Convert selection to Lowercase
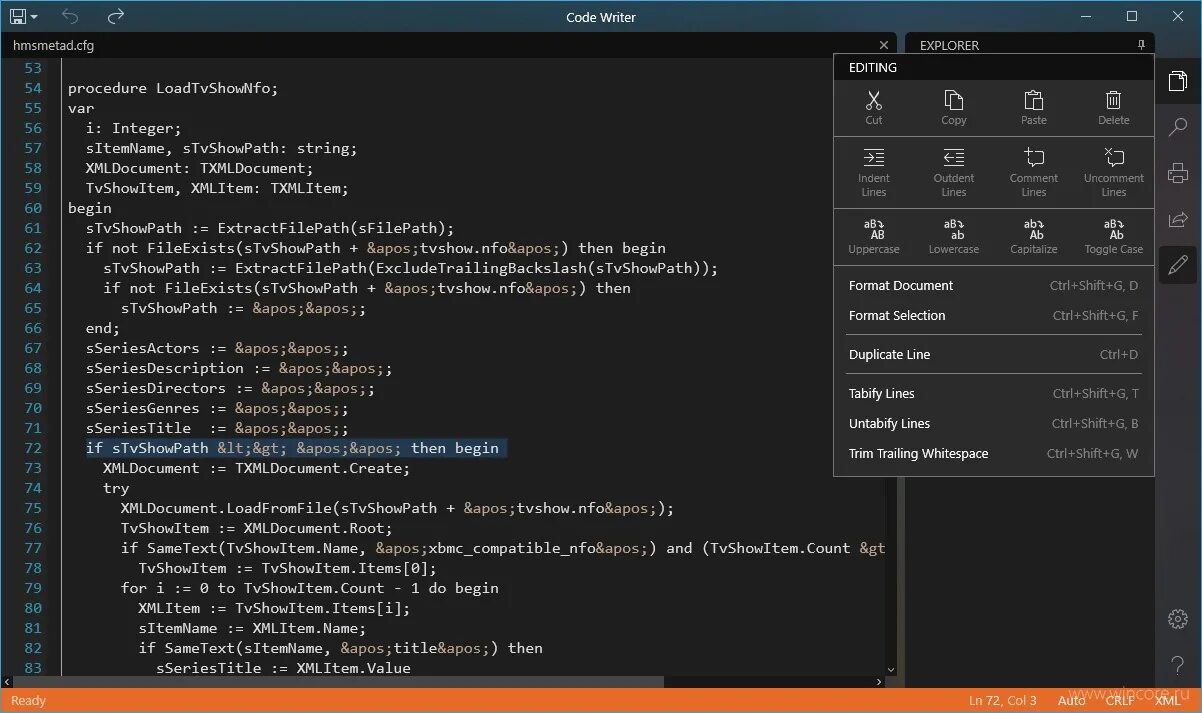 click(x=954, y=237)
